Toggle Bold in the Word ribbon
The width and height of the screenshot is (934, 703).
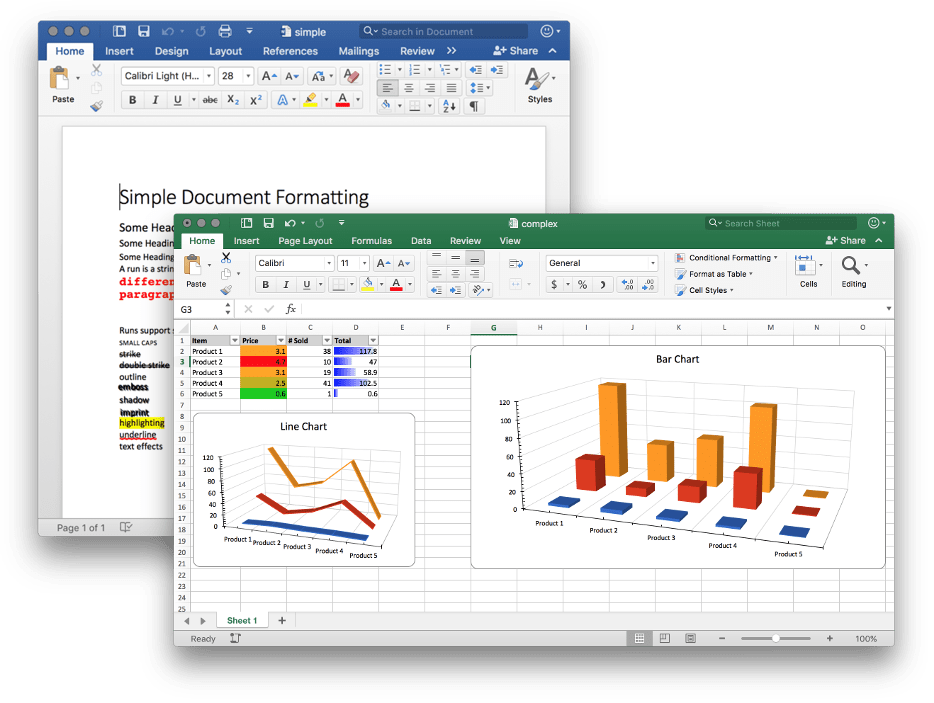(x=133, y=100)
